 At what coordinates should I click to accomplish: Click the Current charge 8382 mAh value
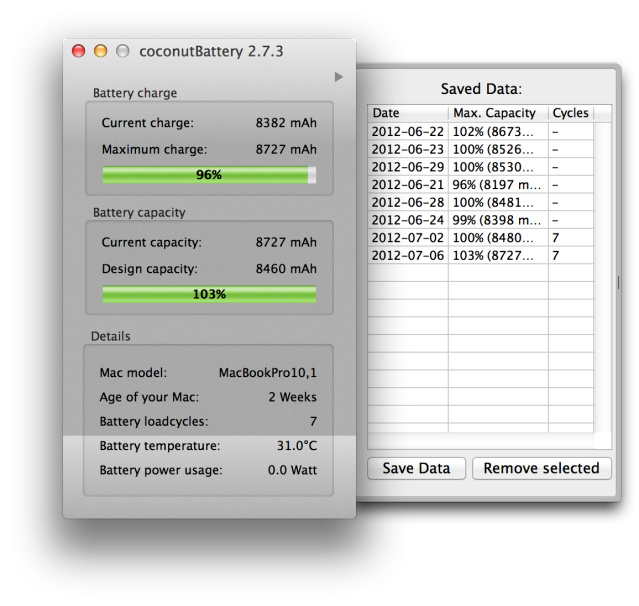[286, 123]
